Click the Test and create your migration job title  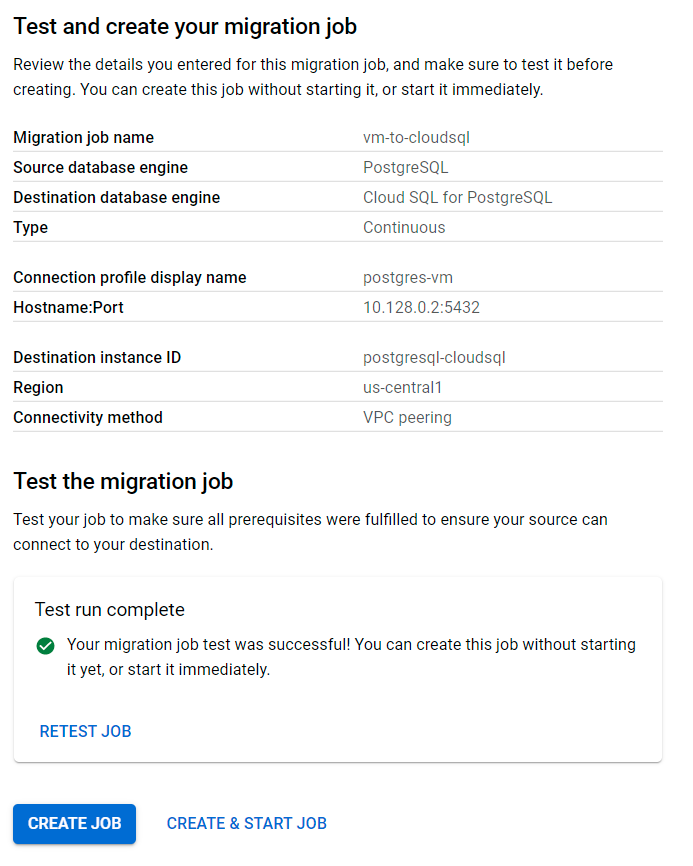(x=185, y=26)
